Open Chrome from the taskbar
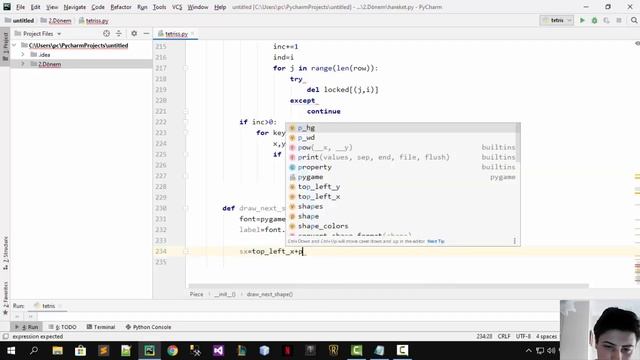The height and width of the screenshot is (360, 640). coord(172,351)
